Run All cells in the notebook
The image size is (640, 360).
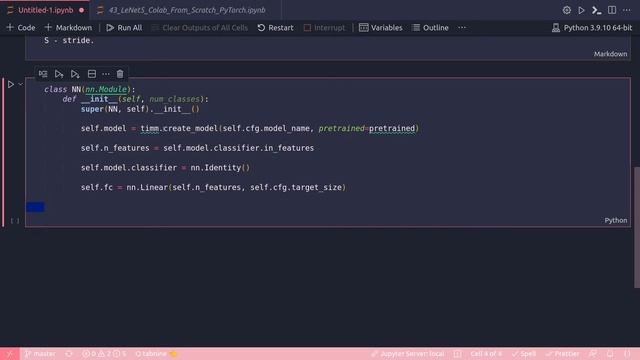(124, 28)
